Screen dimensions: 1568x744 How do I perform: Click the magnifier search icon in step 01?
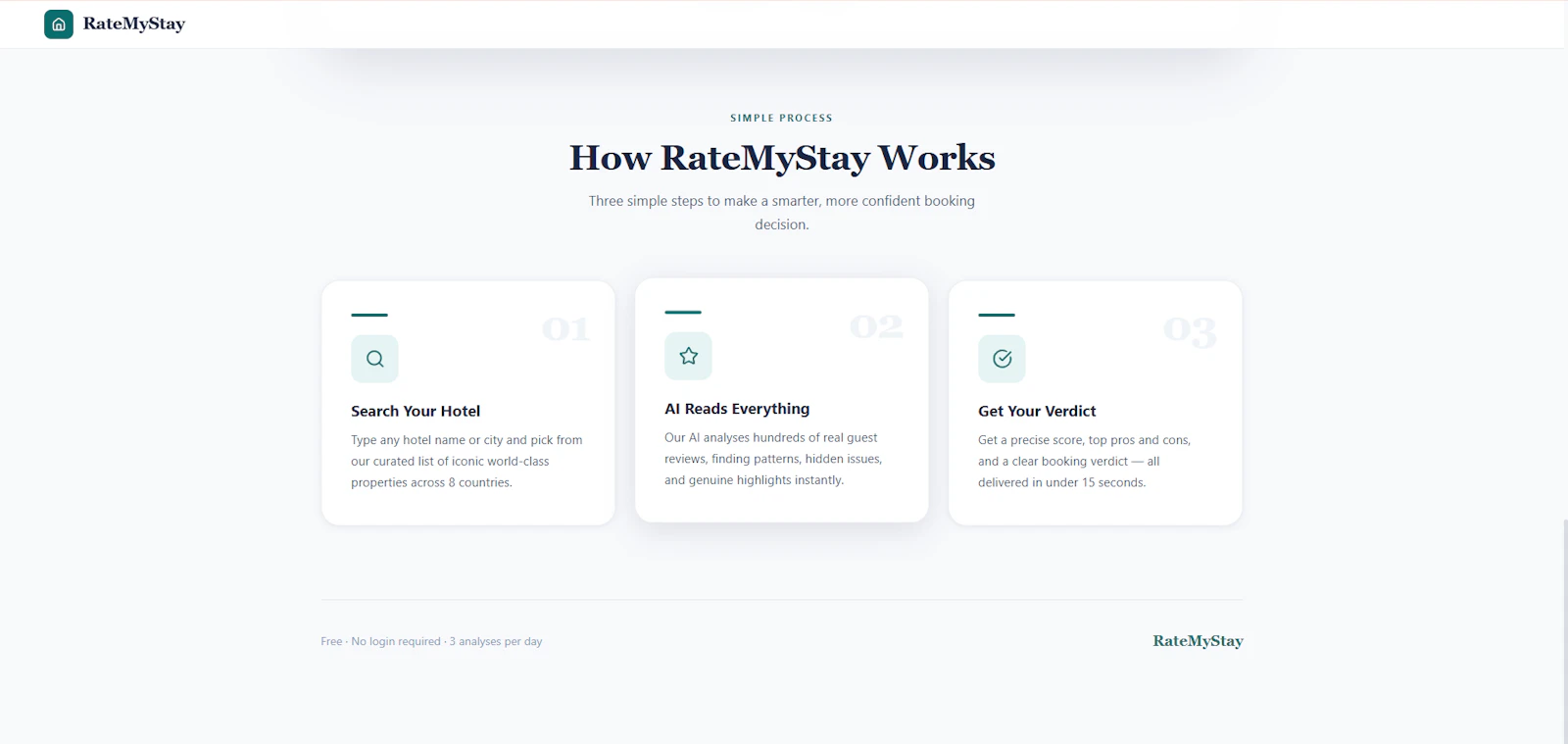(374, 359)
